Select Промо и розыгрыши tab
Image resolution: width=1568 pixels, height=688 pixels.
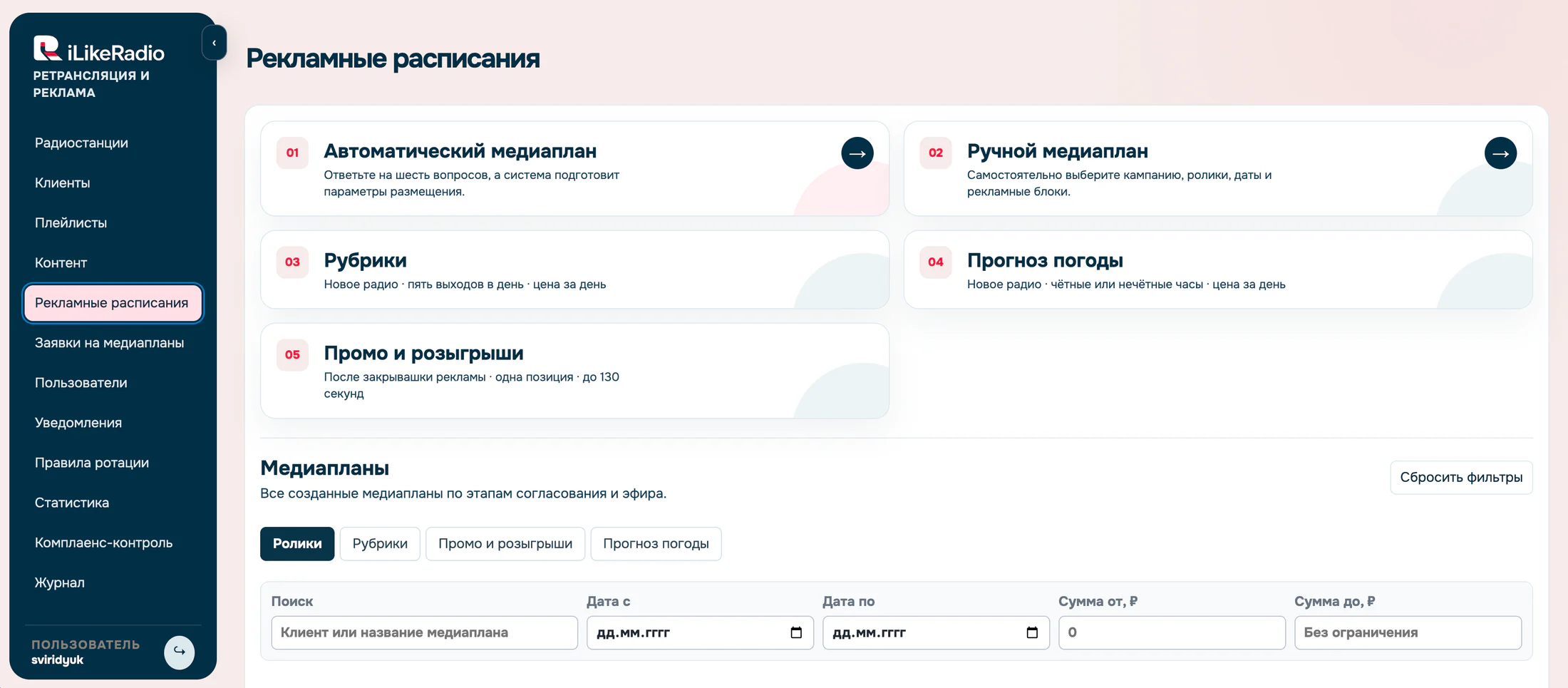tap(505, 544)
